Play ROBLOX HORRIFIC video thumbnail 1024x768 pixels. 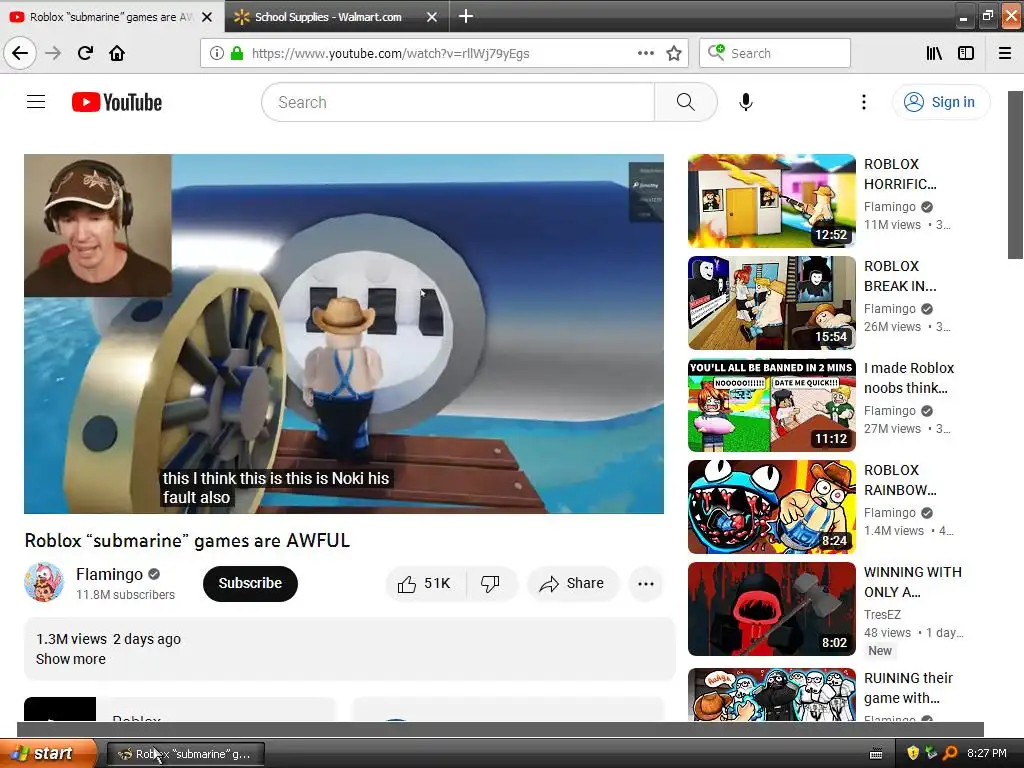coord(771,200)
